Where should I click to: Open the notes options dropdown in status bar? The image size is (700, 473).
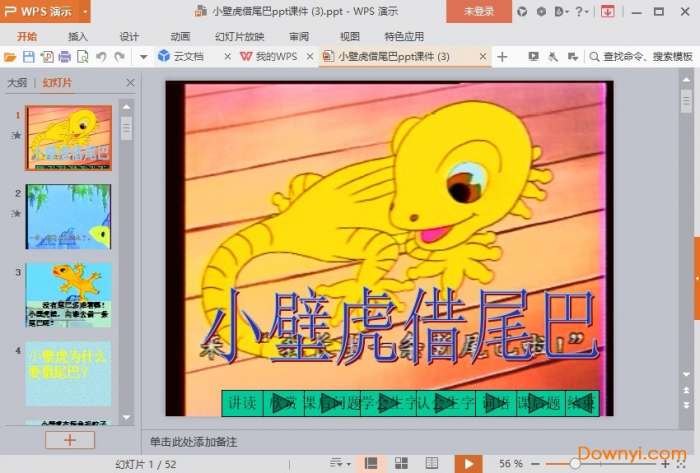point(340,464)
